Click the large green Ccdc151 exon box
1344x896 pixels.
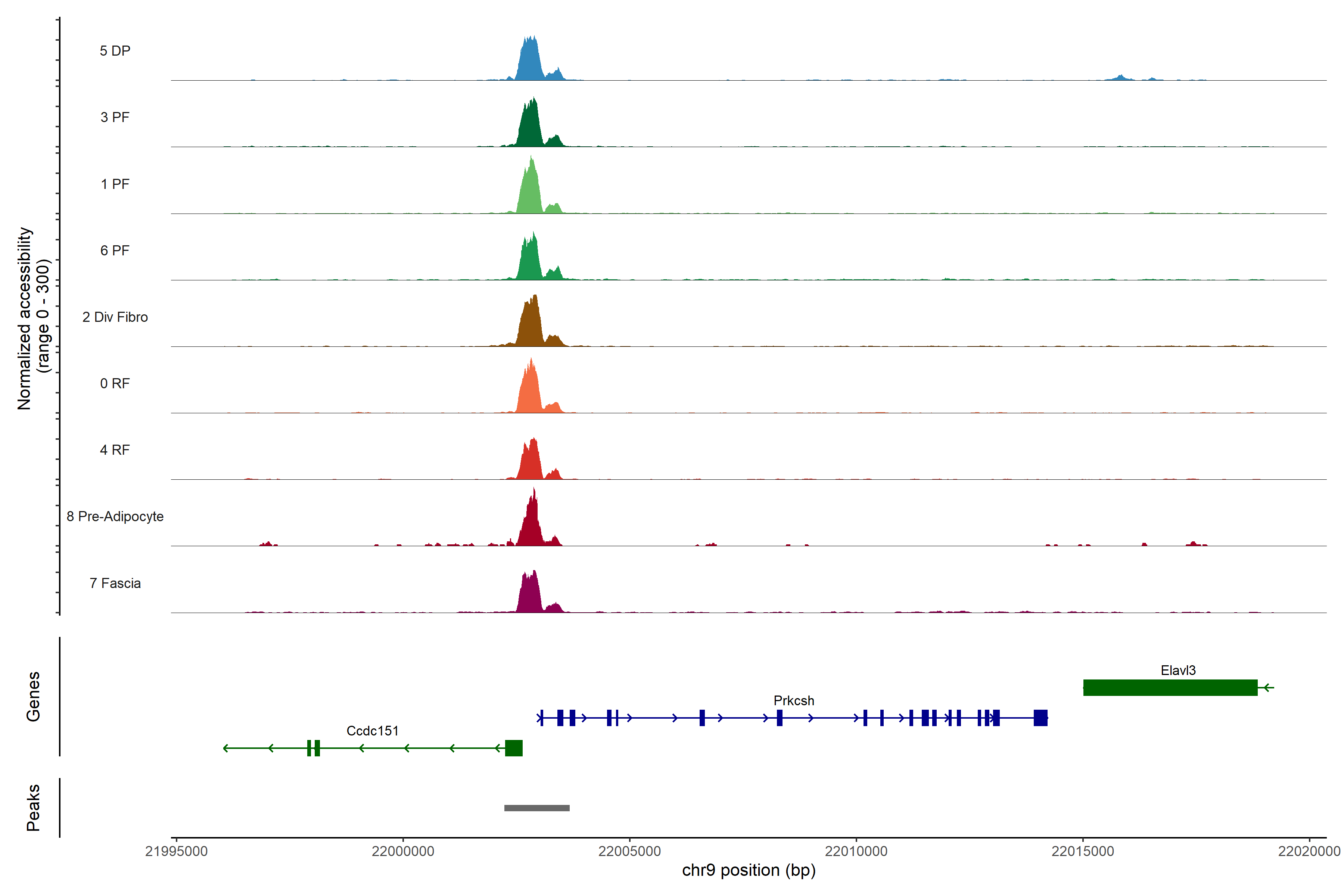coord(513,748)
